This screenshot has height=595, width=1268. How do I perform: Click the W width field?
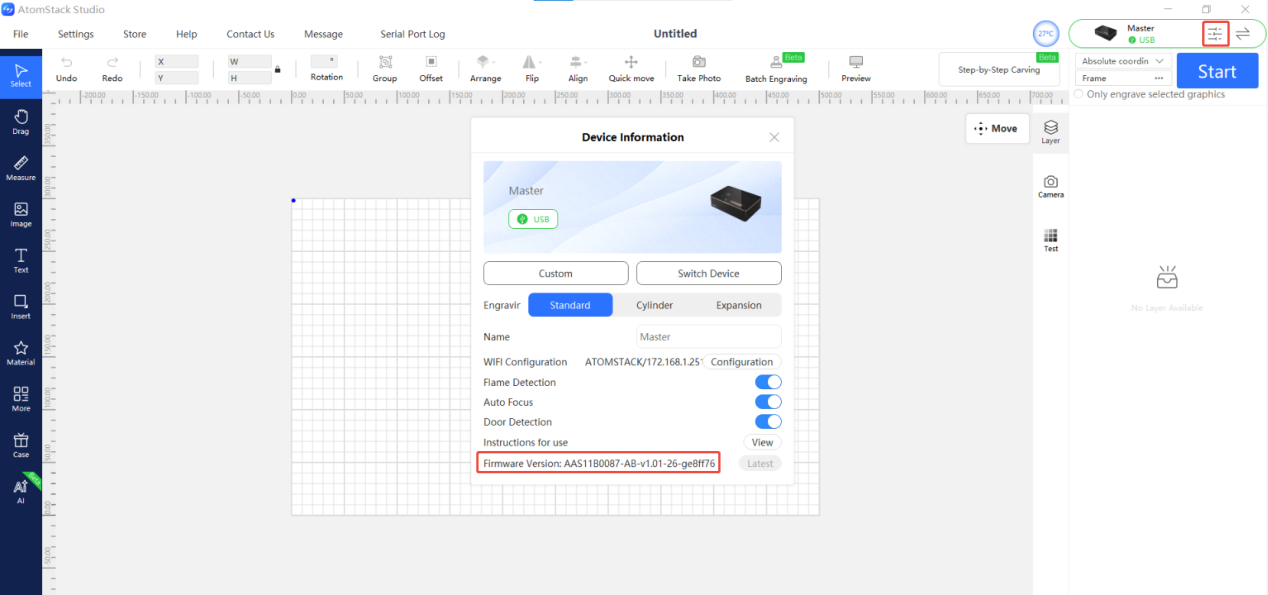coord(249,62)
